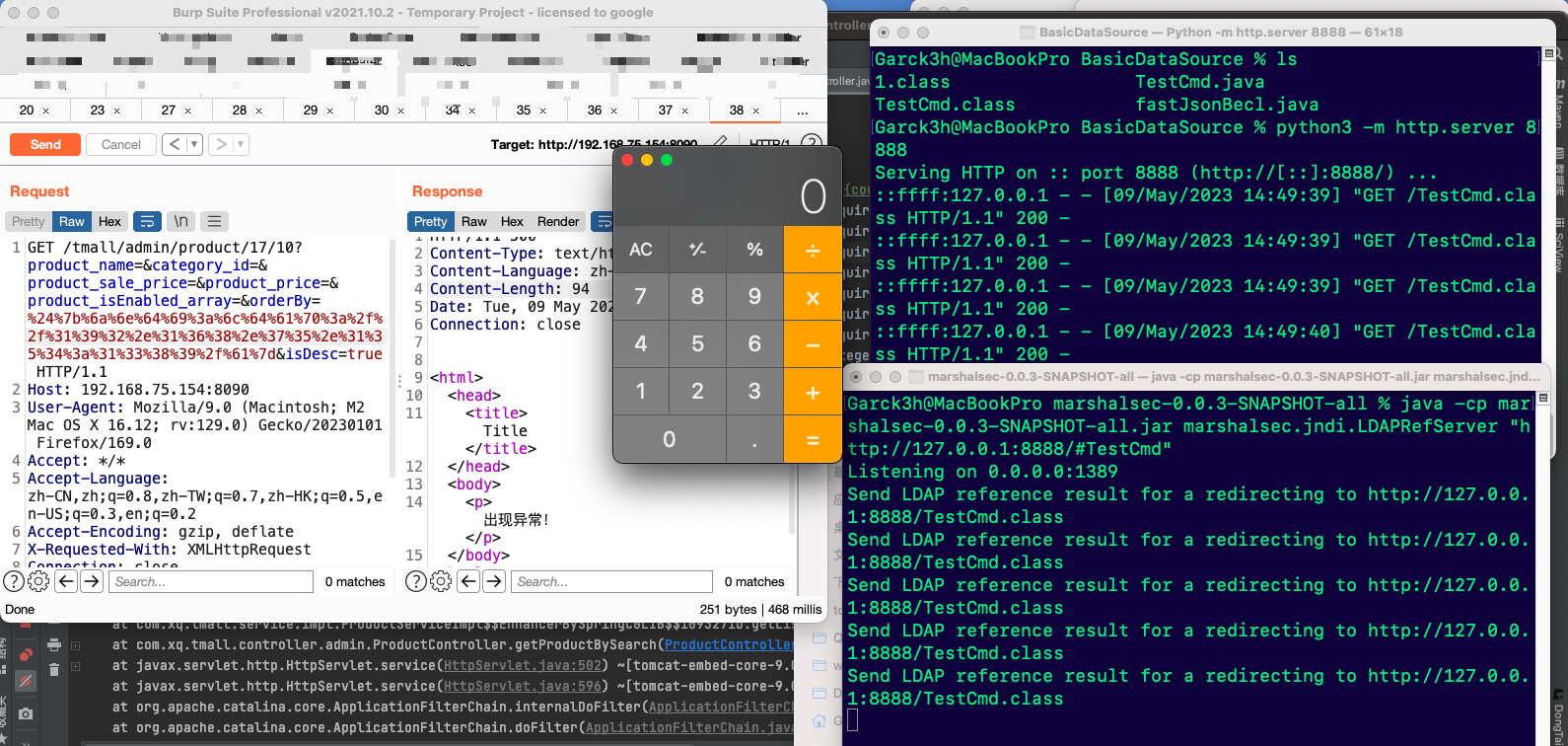The height and width of the screenshot is (746, 1568).
Task: Click mute breakpoints icon in IntelliJ sidebar
Action: click(26, 681)
